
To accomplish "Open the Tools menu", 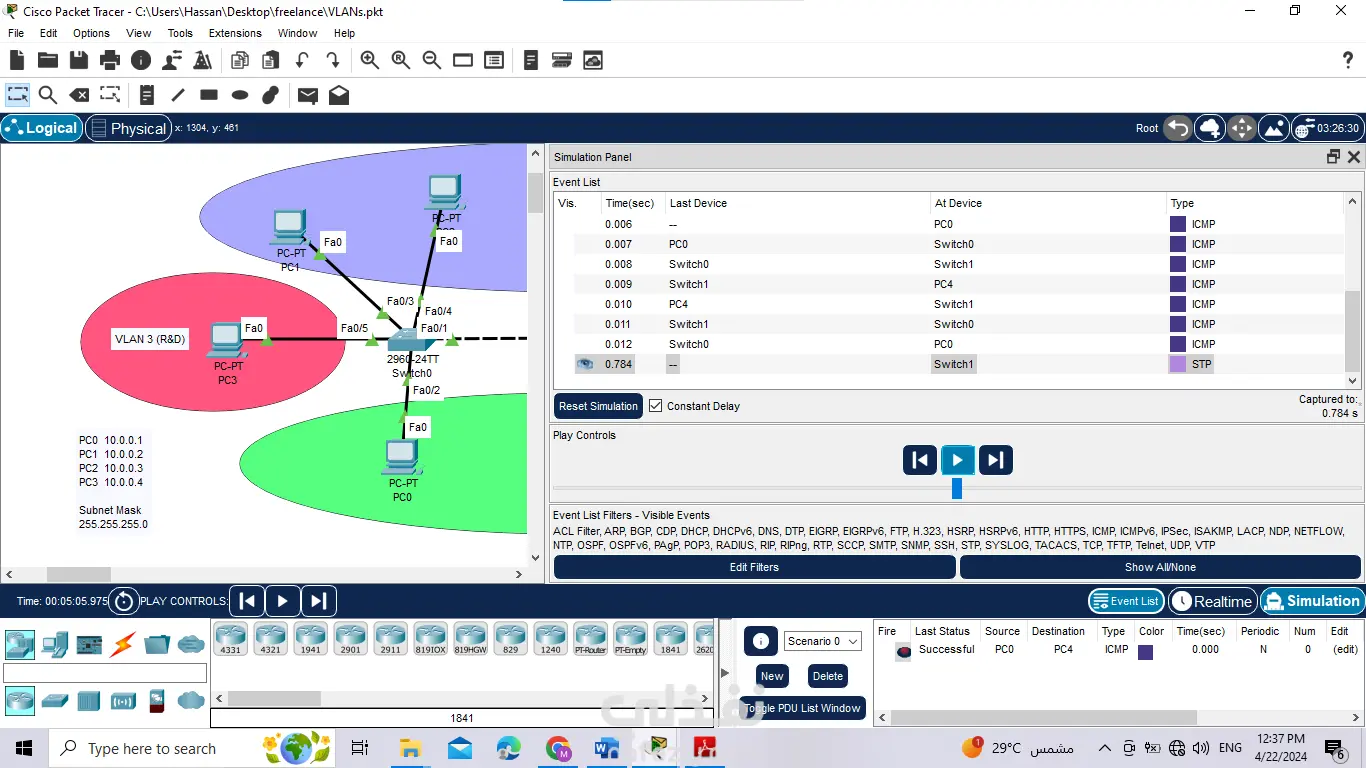I will coord(180,33).
